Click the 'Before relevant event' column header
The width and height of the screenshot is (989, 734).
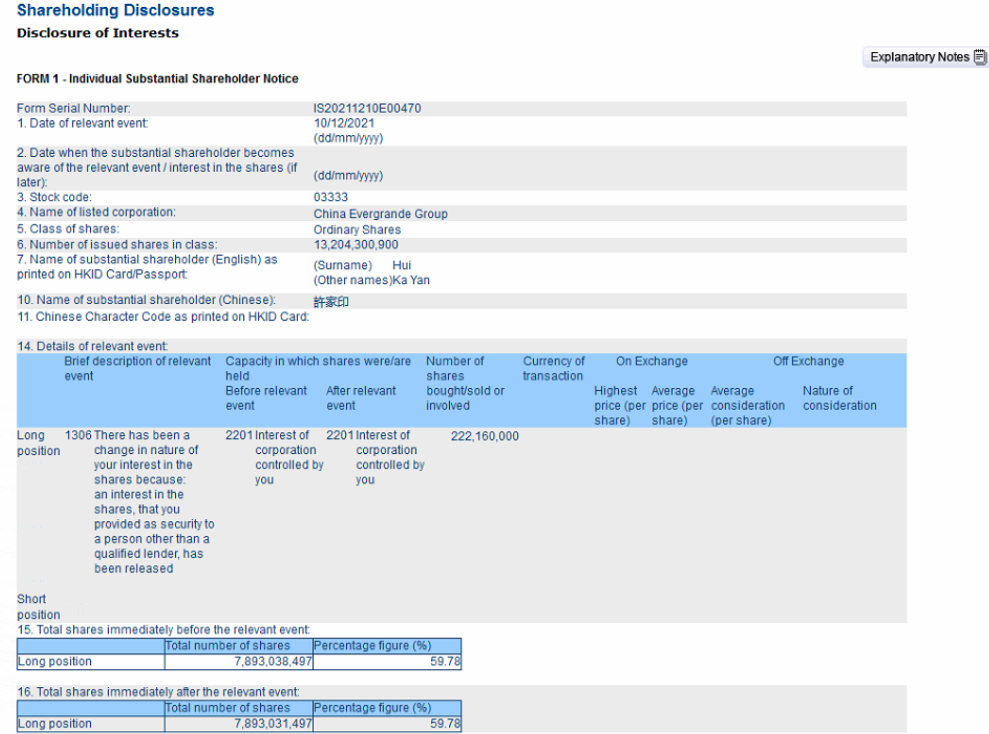click(x=266, y=398)
